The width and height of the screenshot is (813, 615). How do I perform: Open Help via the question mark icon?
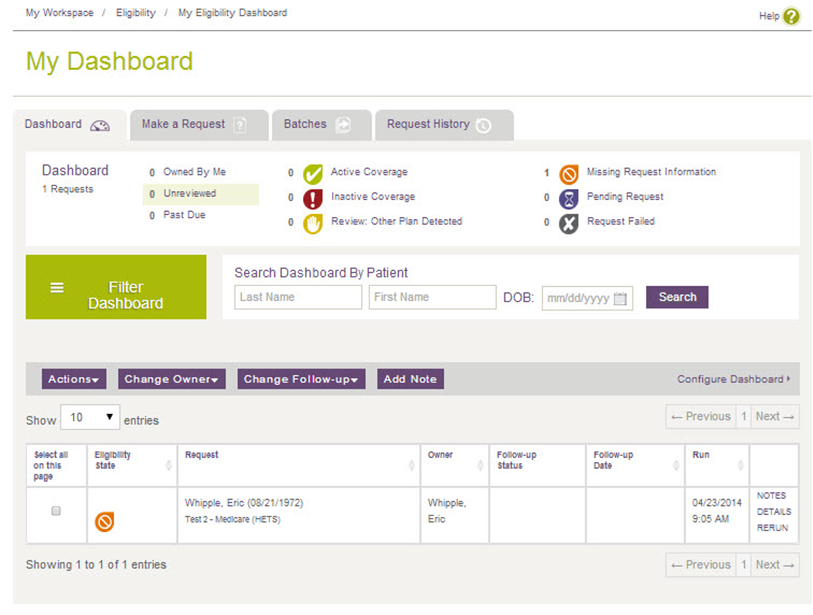[x=791, y=16]
